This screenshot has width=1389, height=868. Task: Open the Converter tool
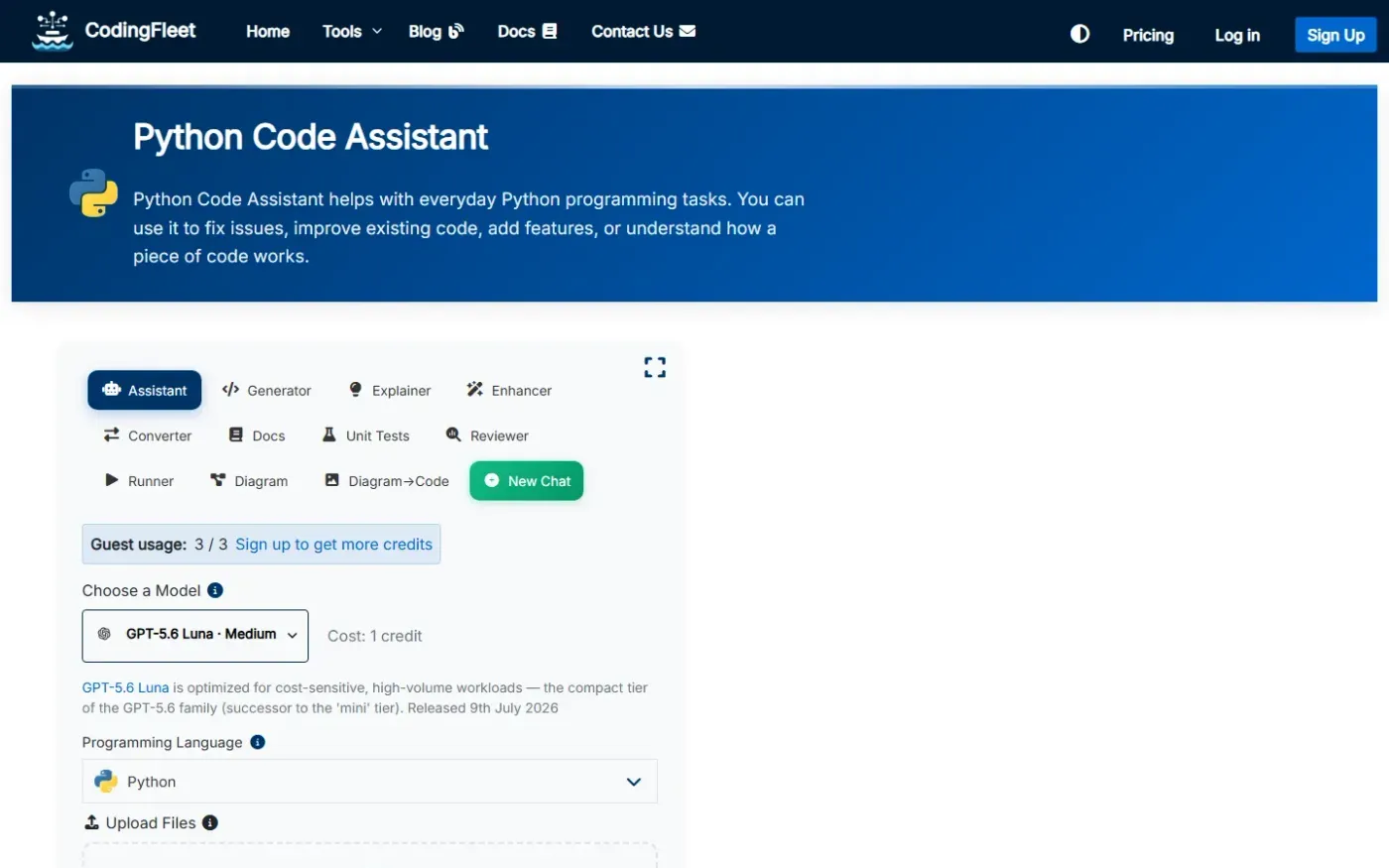[x=148, y=435]
